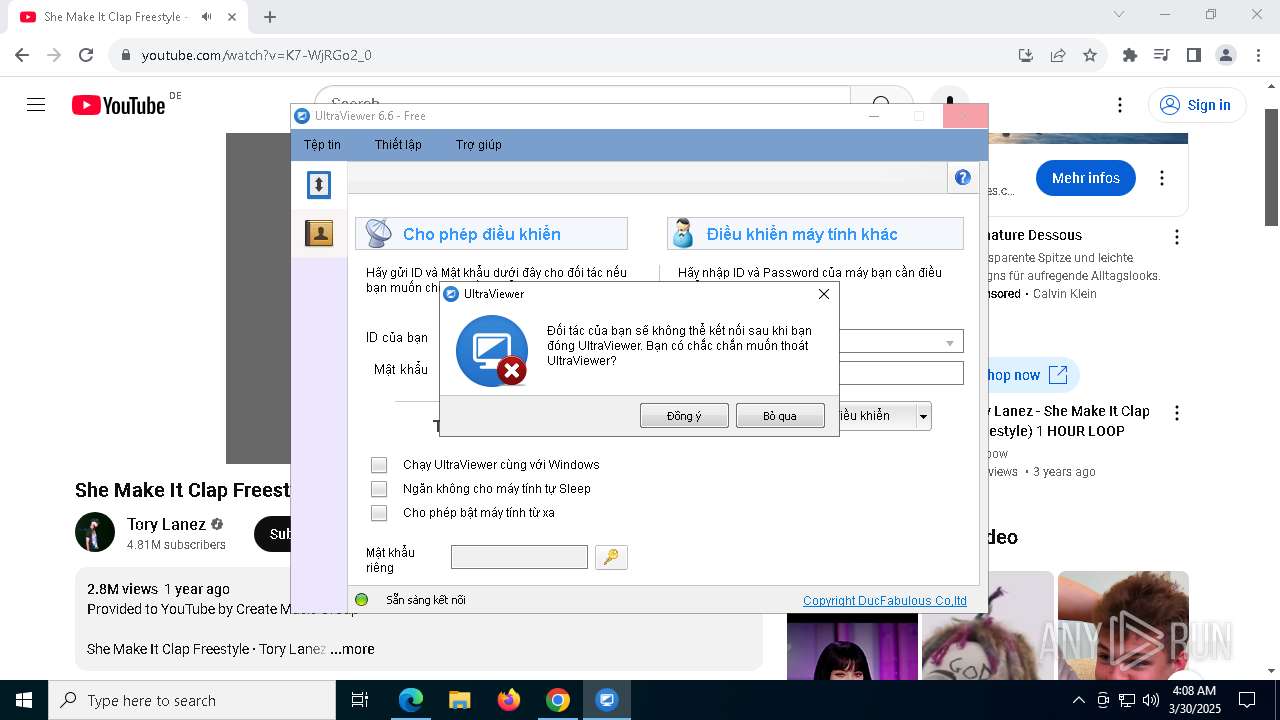Open the Tệp tin menu
Screen dimensions: 1280x720
(x=322, y=145)
